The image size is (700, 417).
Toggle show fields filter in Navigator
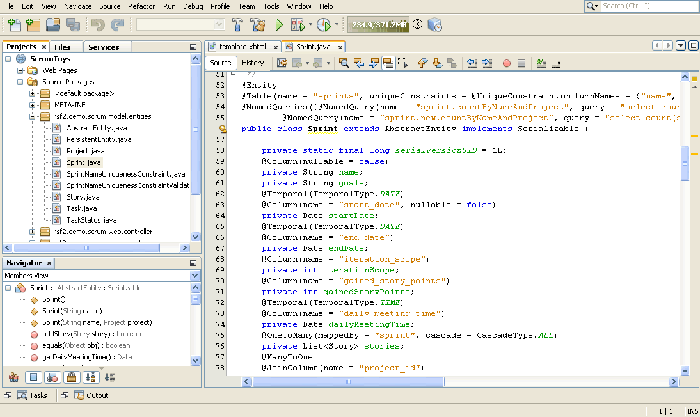[x=33, y=378]
